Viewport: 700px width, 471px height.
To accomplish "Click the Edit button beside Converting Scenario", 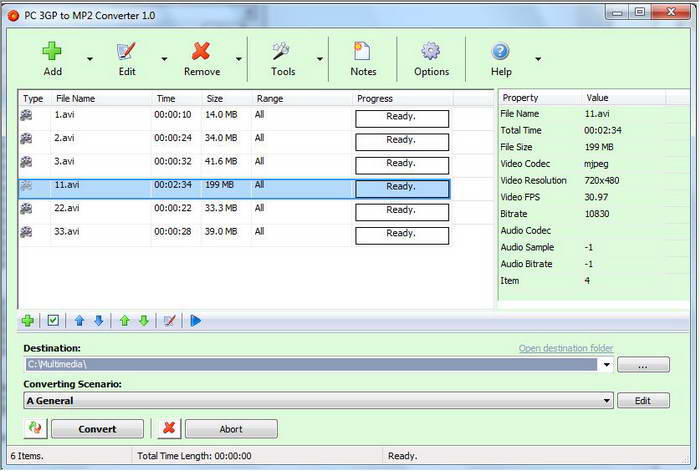I will click(x=643, y=400).
